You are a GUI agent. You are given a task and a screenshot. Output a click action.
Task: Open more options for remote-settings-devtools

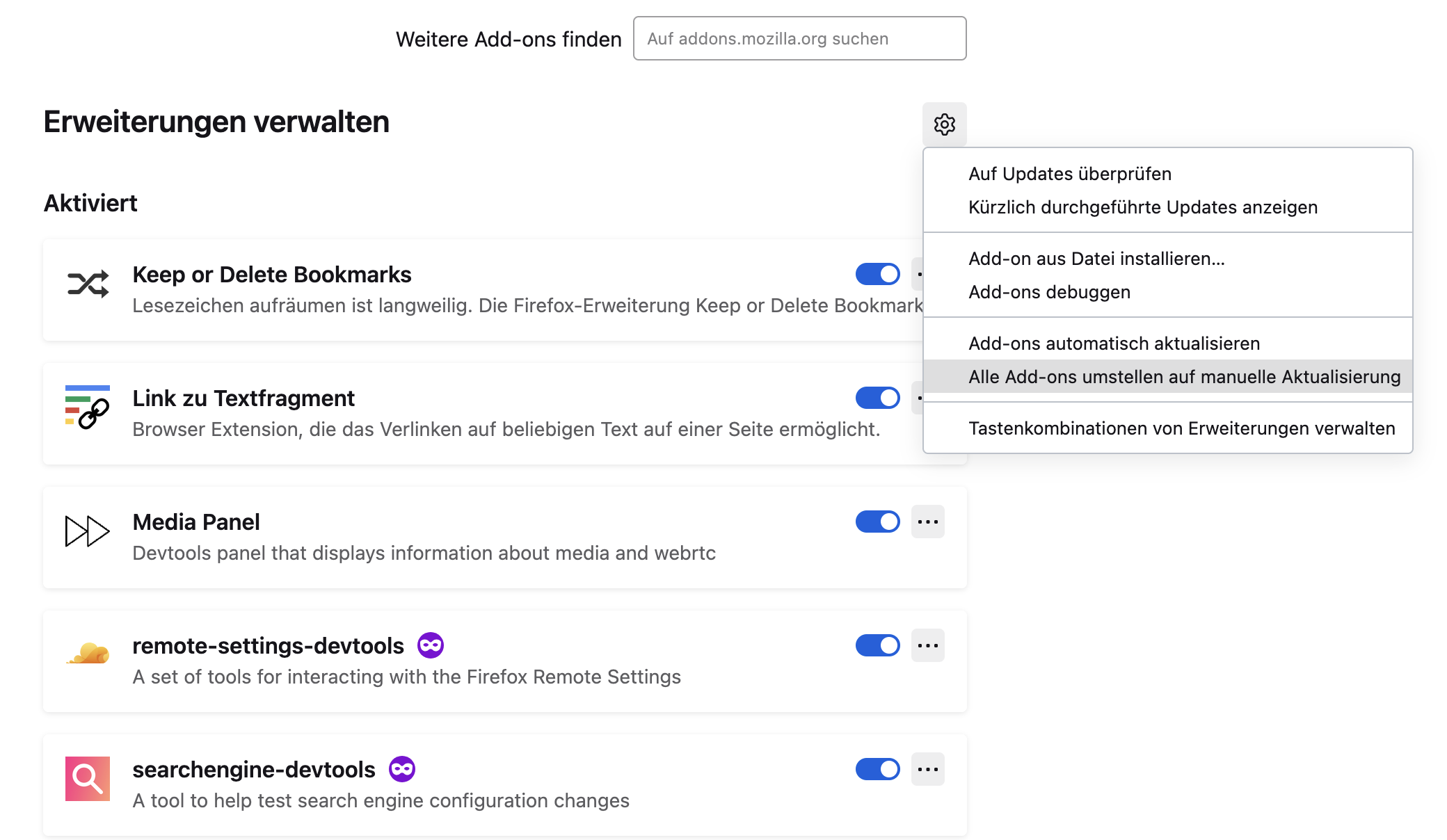click(x=928, y=645)
